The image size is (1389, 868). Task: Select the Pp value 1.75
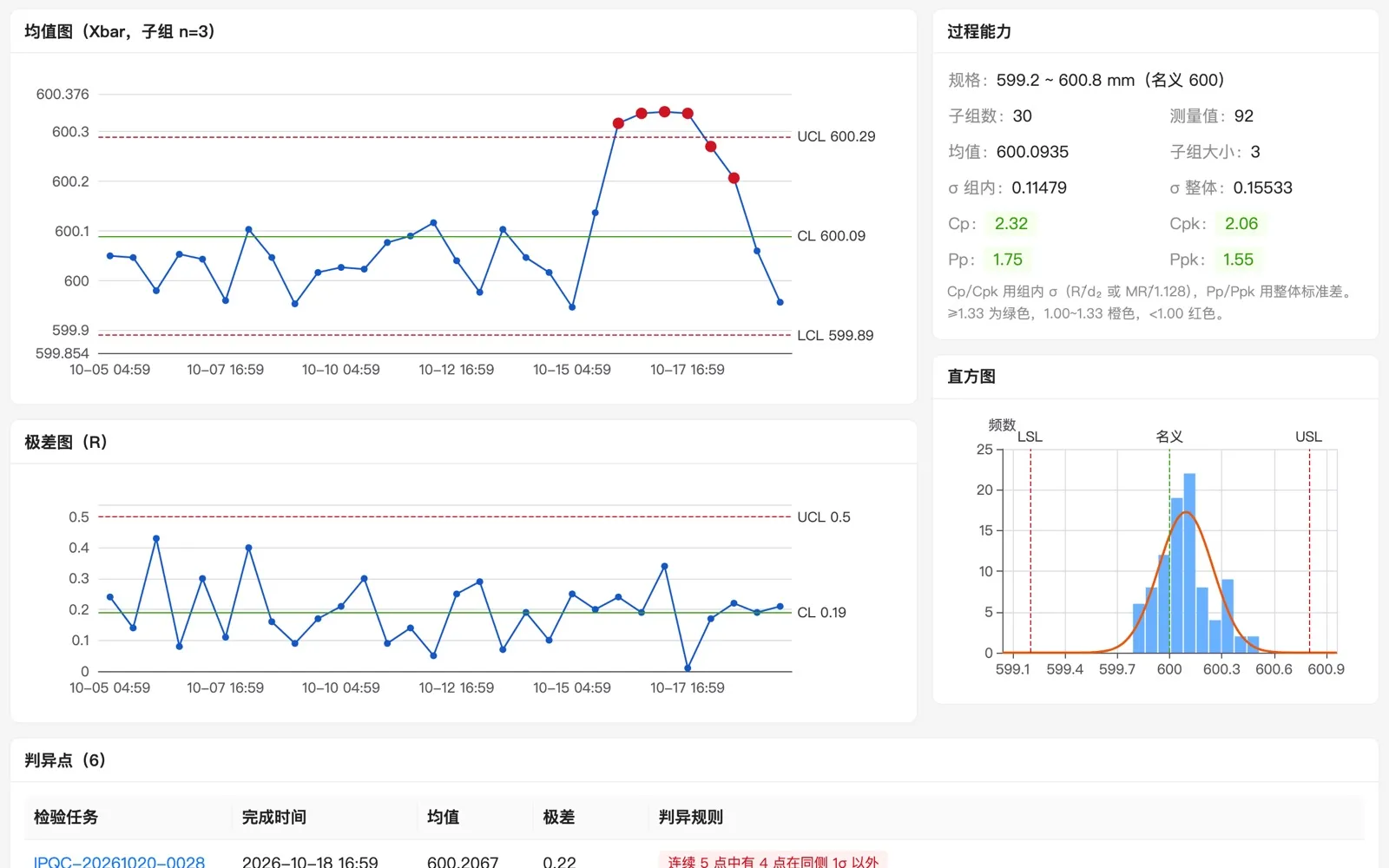point(1007,260)
